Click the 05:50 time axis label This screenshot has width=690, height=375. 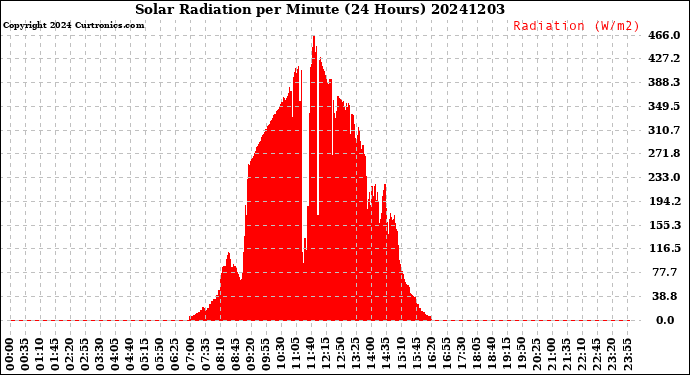(x=161, y=354)
